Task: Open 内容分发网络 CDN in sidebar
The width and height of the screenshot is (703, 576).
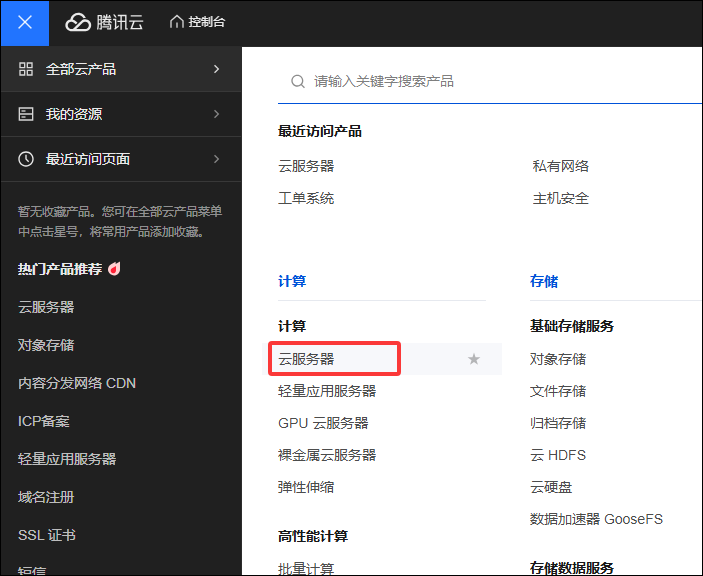Action: 77,383
